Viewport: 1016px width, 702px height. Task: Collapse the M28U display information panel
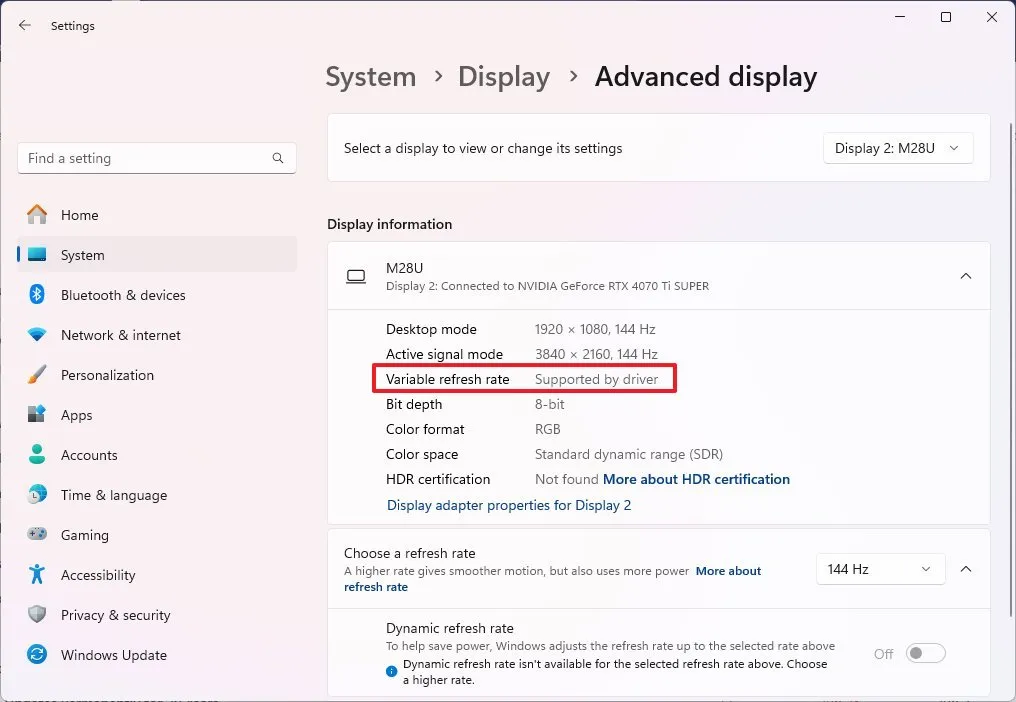pos(966,276)
